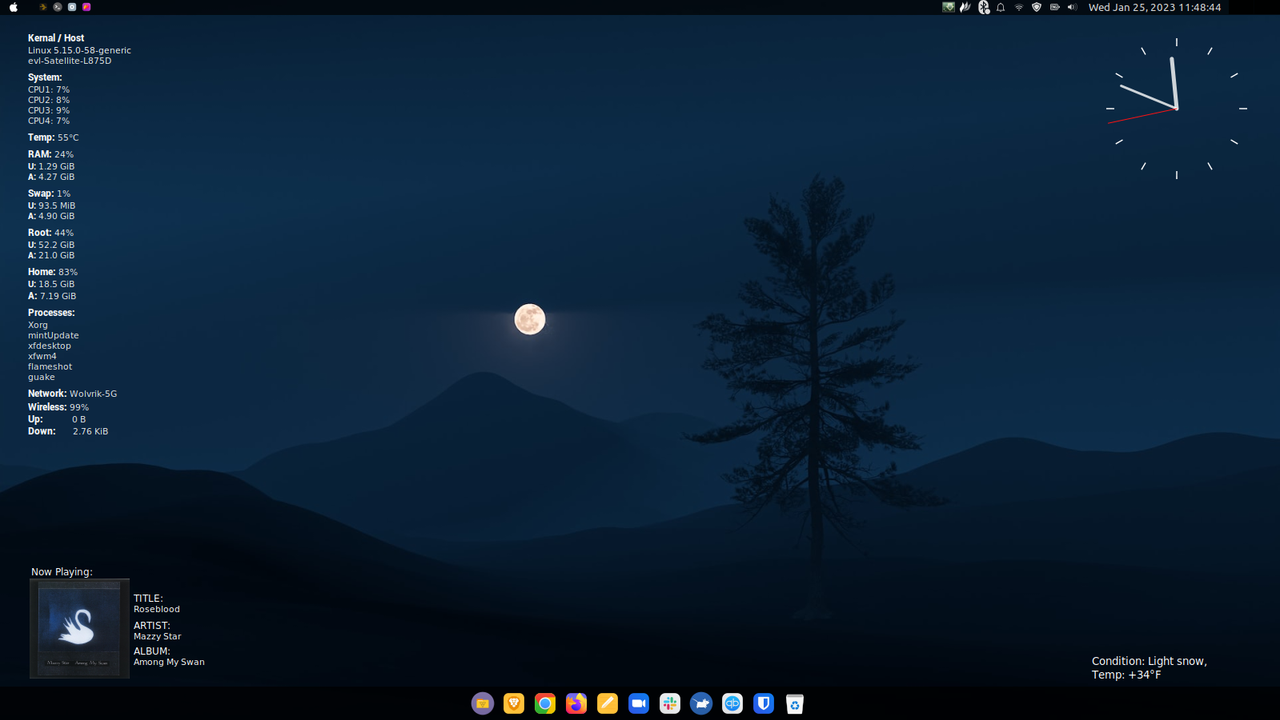The image size is (1280, 720).
Task: Click the CPU3: 9% reading
Action: point(49,110)
